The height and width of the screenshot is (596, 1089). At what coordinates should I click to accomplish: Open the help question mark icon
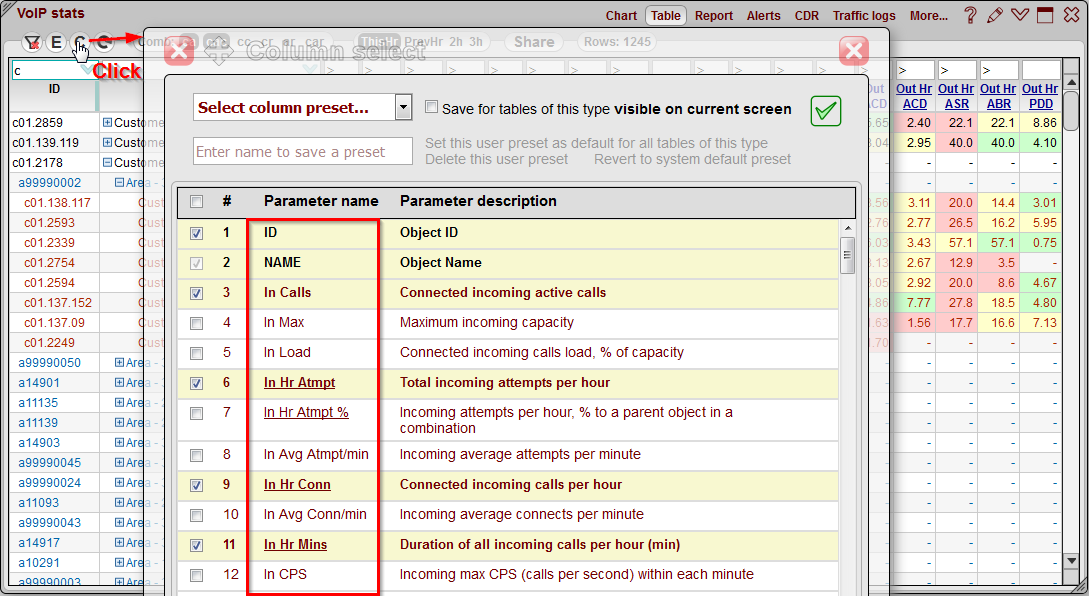(x=970, y=15)
